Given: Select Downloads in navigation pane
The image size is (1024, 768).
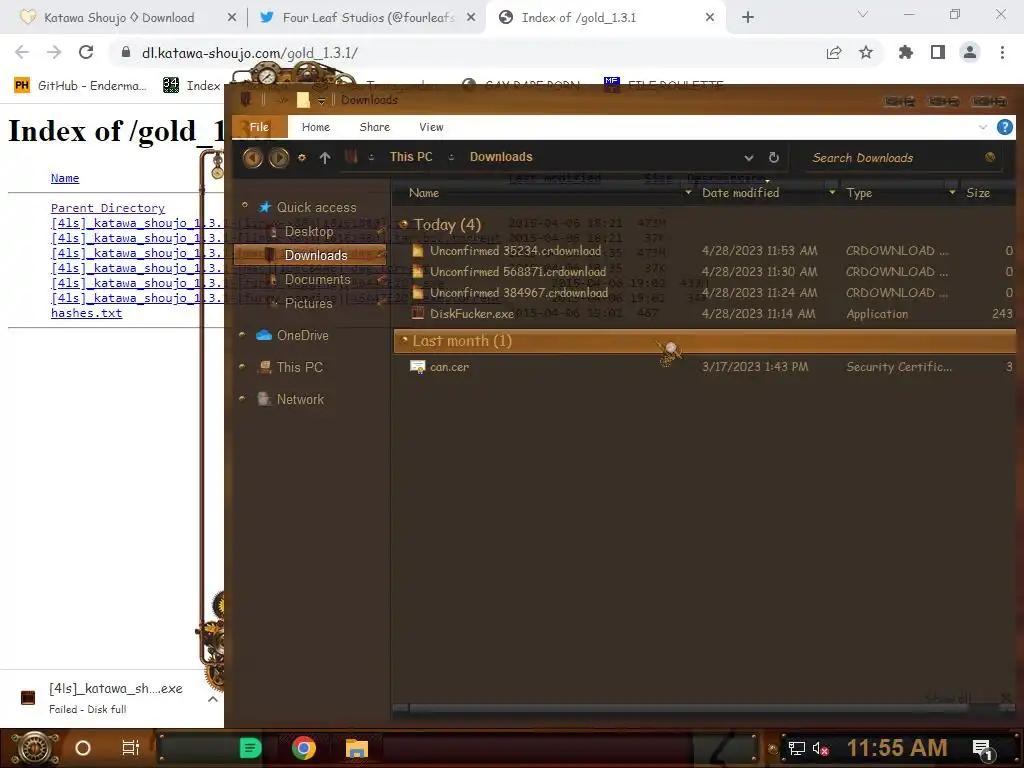Looking at the screenshot, I should click(x=310, y=255).
